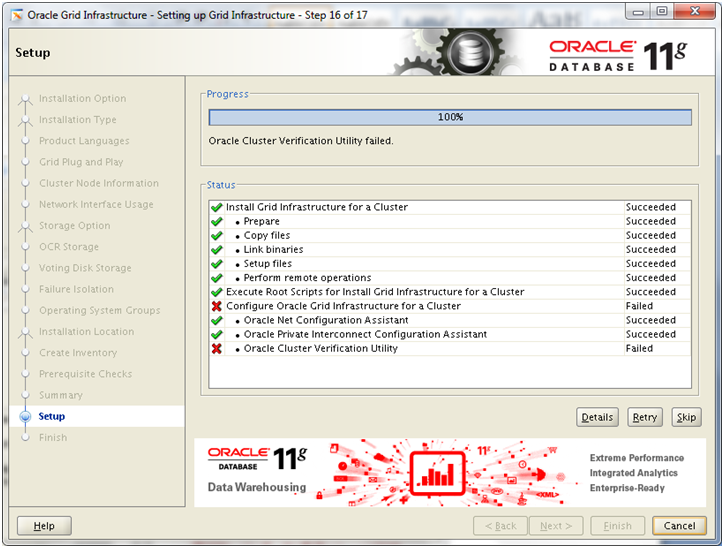Click green check icon beside Prepare
Image resolution: width=724 pixels, height=548 pixels.
pyautogui.click(x=217, y=222)
